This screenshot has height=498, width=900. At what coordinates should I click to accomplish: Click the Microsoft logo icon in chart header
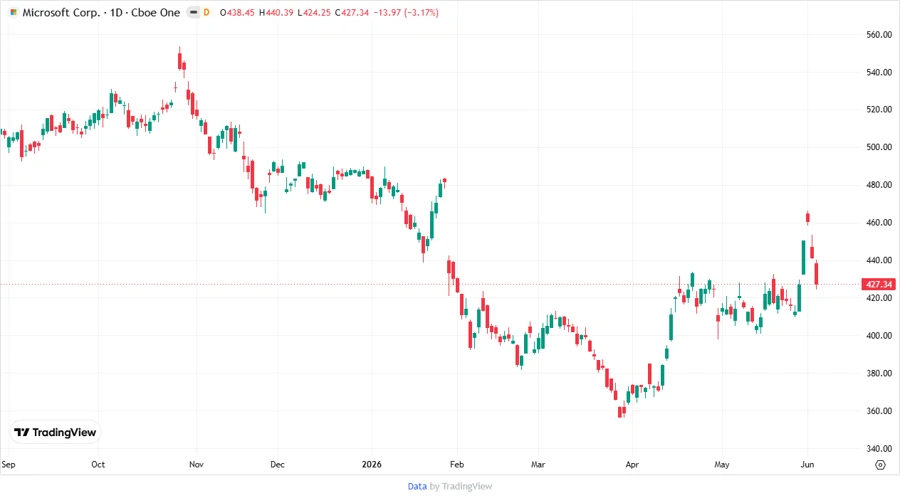pyautogui.click(x=13, y=13)
